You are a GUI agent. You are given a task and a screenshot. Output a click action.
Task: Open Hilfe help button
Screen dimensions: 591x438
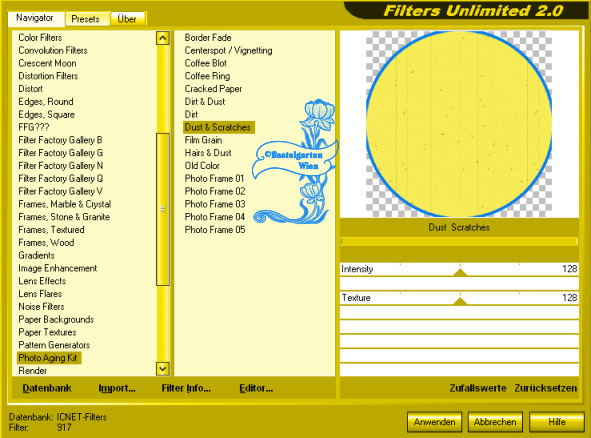click(x=557, y=422)
